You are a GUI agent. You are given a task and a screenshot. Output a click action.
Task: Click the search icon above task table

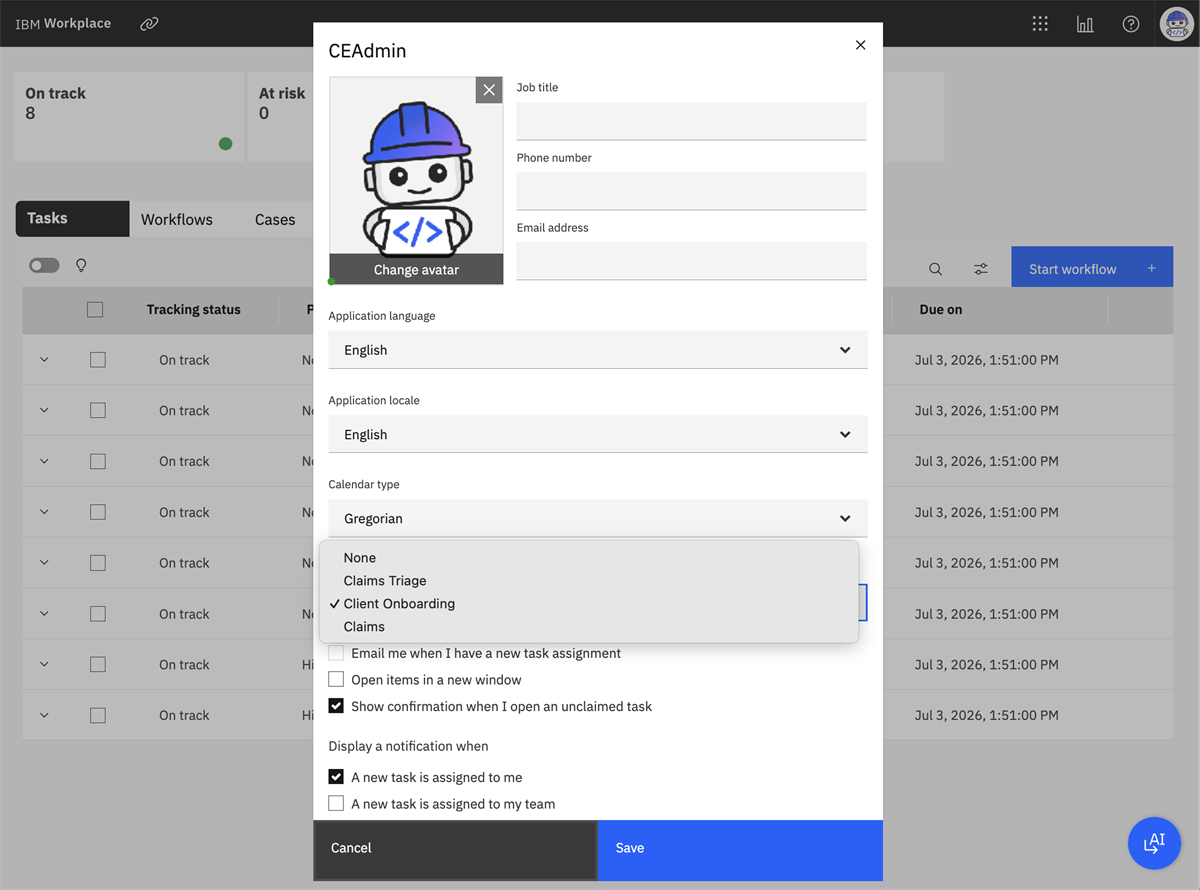pyautogui.click(x=935, y=269)
